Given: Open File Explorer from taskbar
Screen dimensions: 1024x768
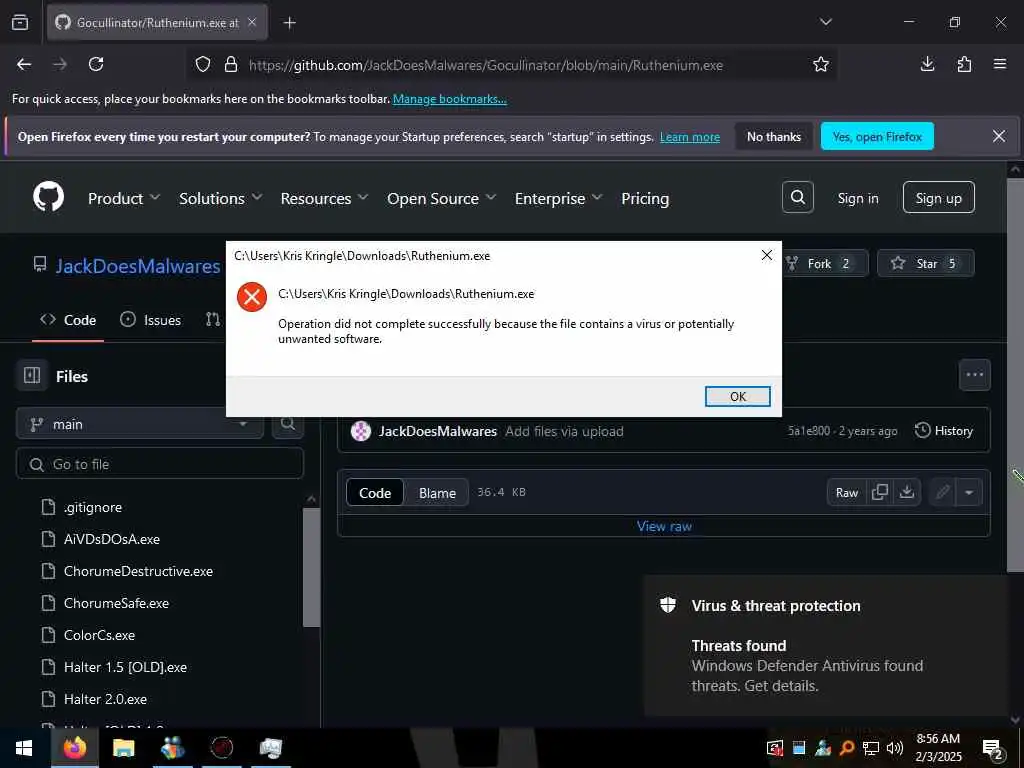Looking at the screenshot, I should 123,748.
